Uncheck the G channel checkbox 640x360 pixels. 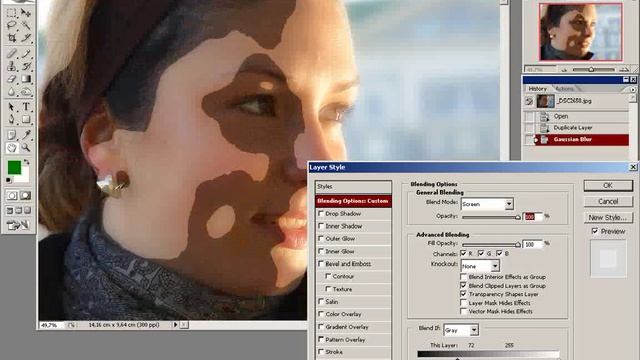481,253
